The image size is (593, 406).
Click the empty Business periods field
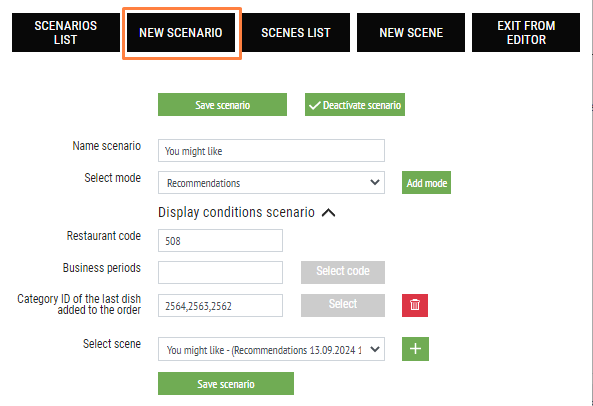tap(220, 272)
